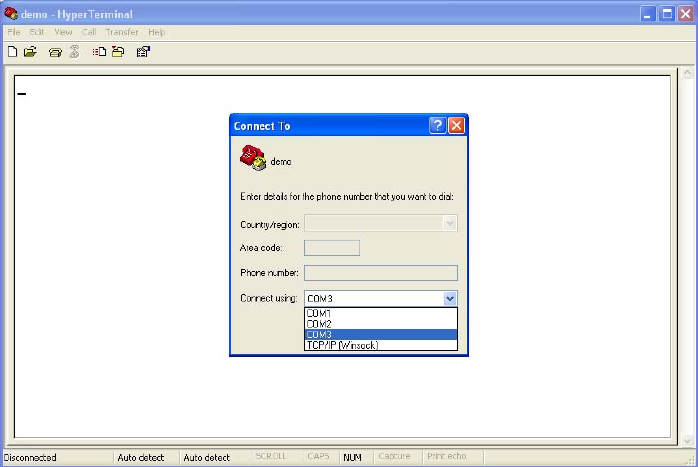Click the Disconnect toolbar icon
This screenshot has height=467, width=698.
(x=74, y=52)
